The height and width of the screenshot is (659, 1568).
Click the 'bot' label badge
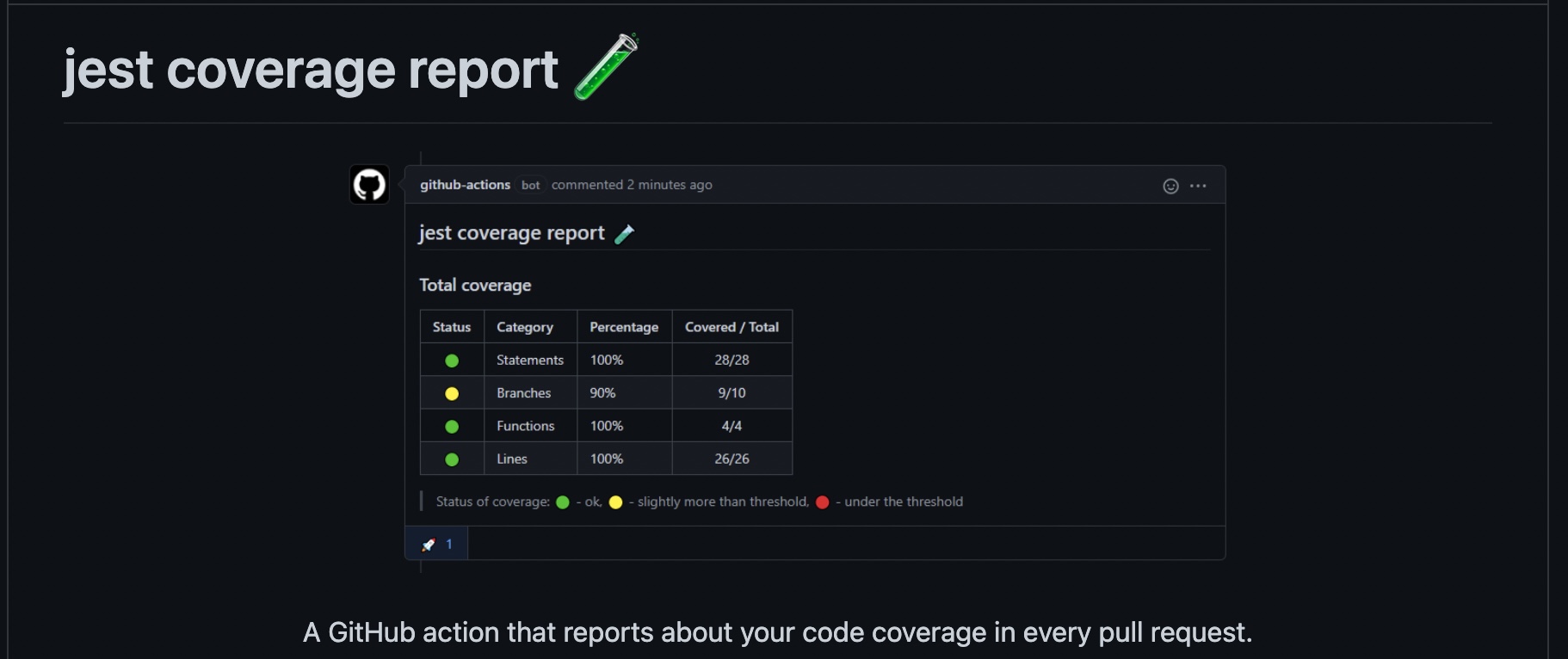click(531, 185)
